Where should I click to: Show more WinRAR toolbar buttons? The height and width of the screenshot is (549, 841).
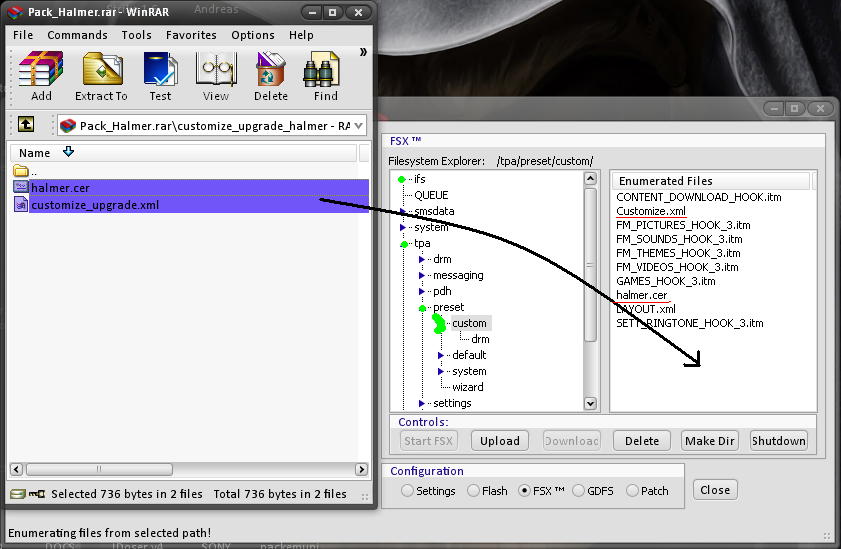[x=363, y=52]
